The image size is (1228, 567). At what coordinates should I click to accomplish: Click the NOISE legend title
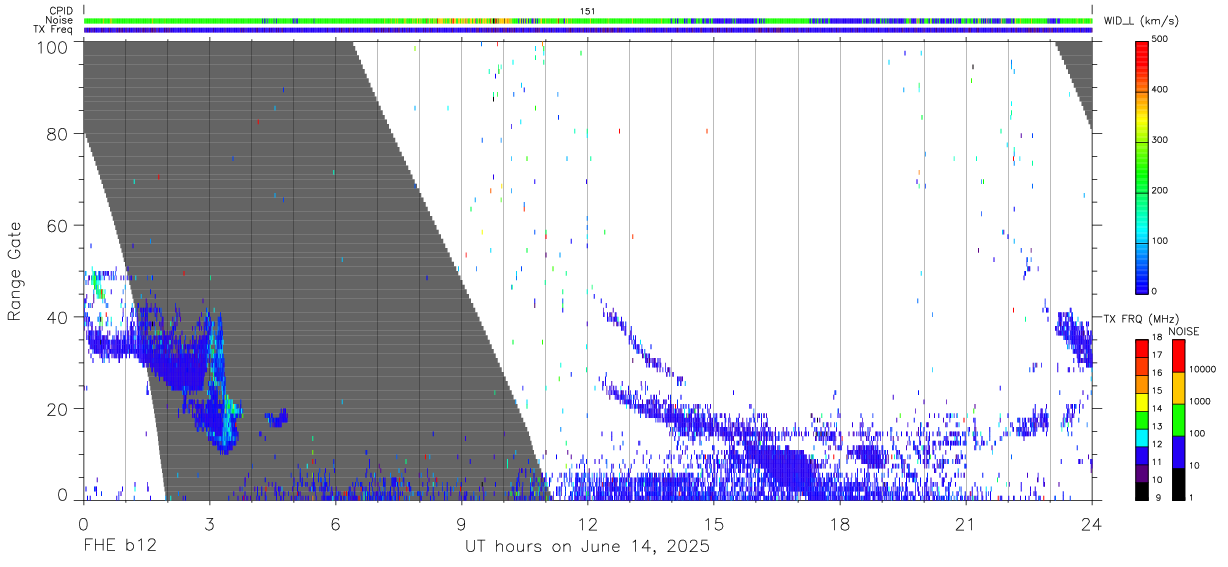pyautogui.click(x=1184, y=331)
